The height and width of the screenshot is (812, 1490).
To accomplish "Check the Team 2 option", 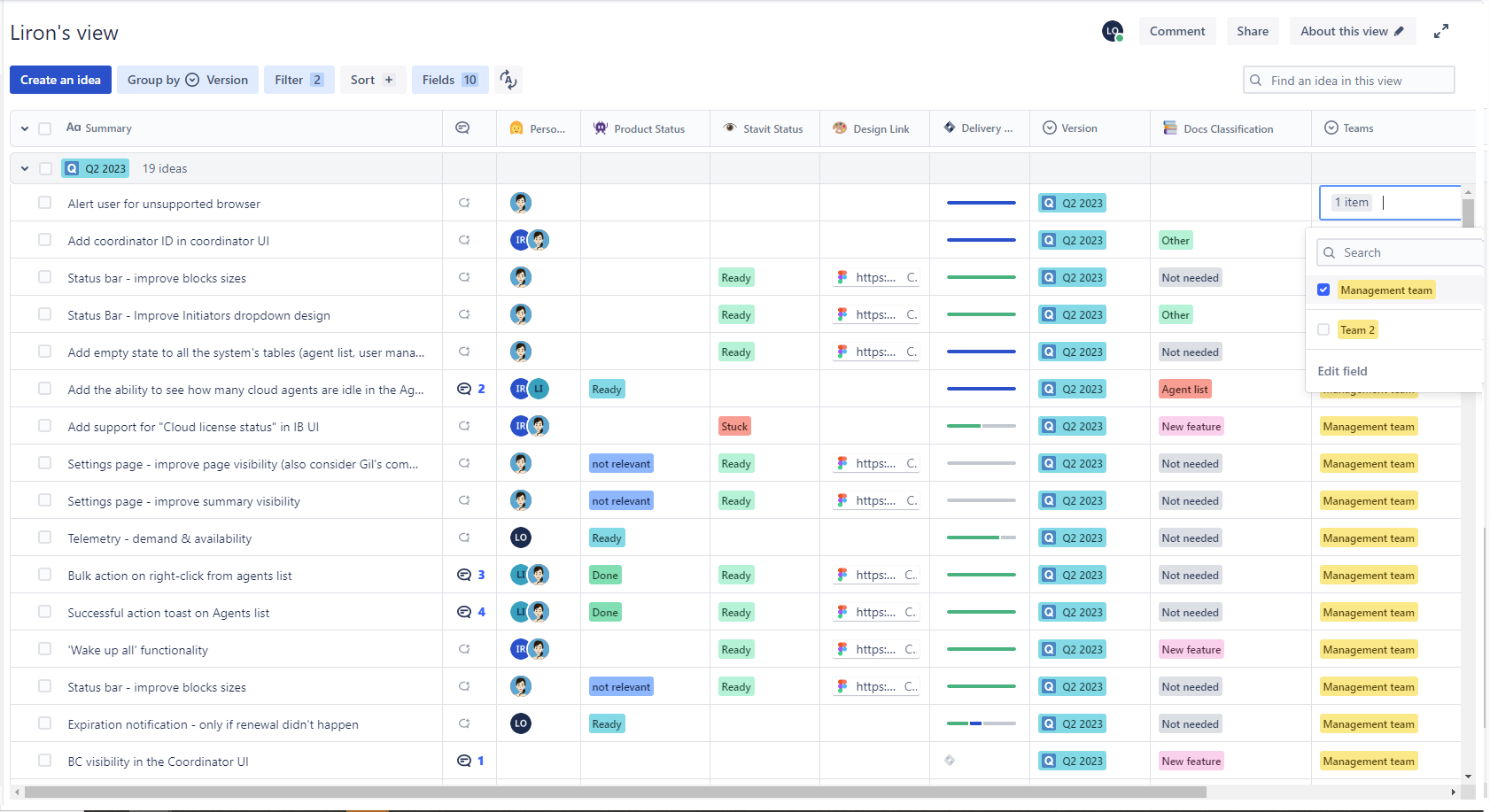I will pyautogui.click(x=1323, y=329).
